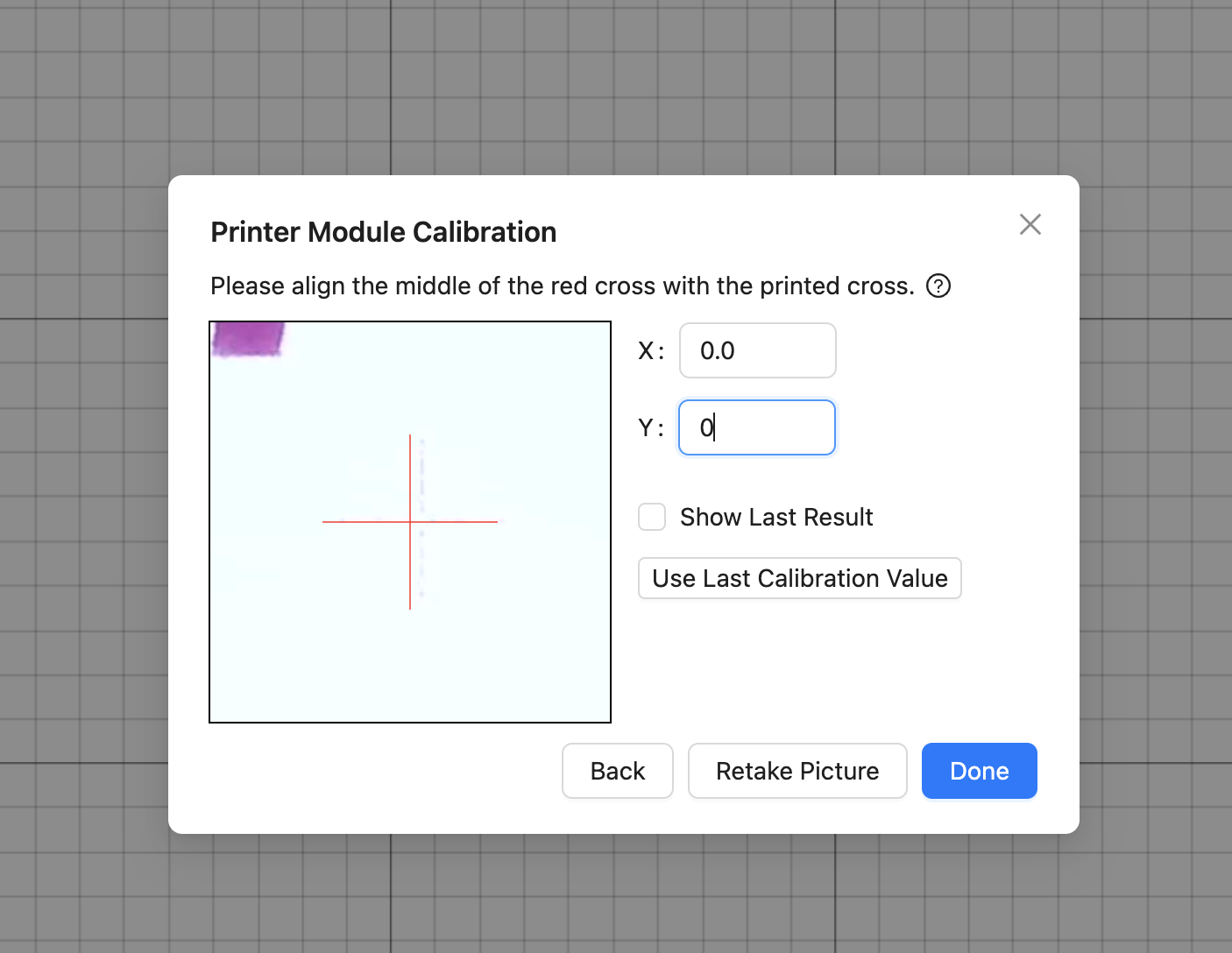Click into the Y offset input field
Viewport: 1232px width, 953px height.
(x=757, y=427)
